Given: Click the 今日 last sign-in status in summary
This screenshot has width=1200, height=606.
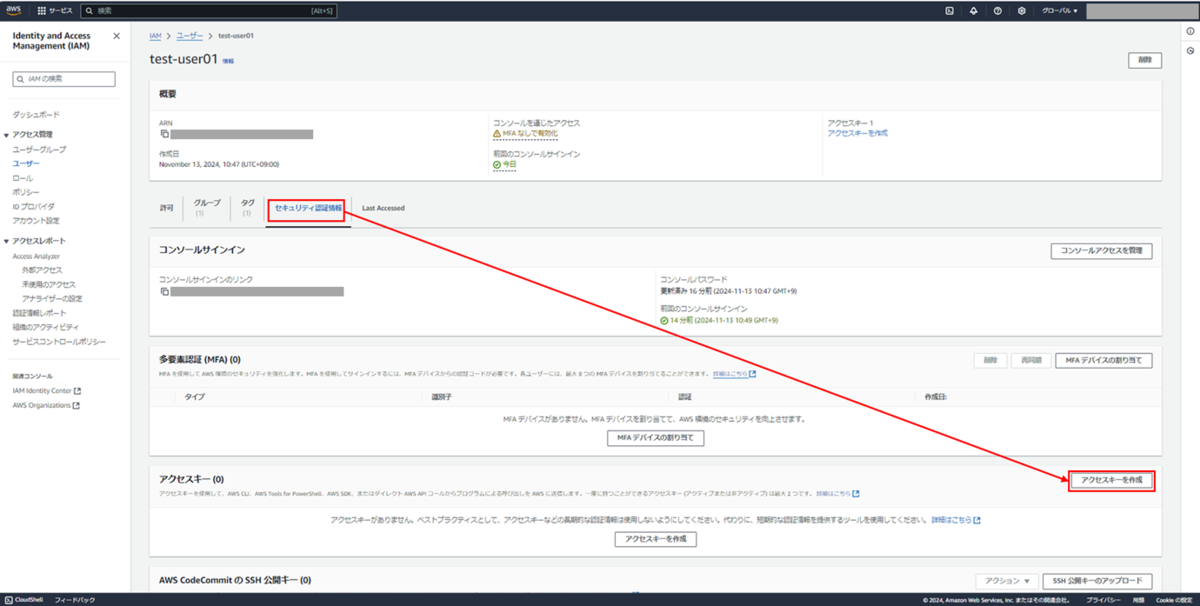Looking at the screenshot, I should (505, 164).
